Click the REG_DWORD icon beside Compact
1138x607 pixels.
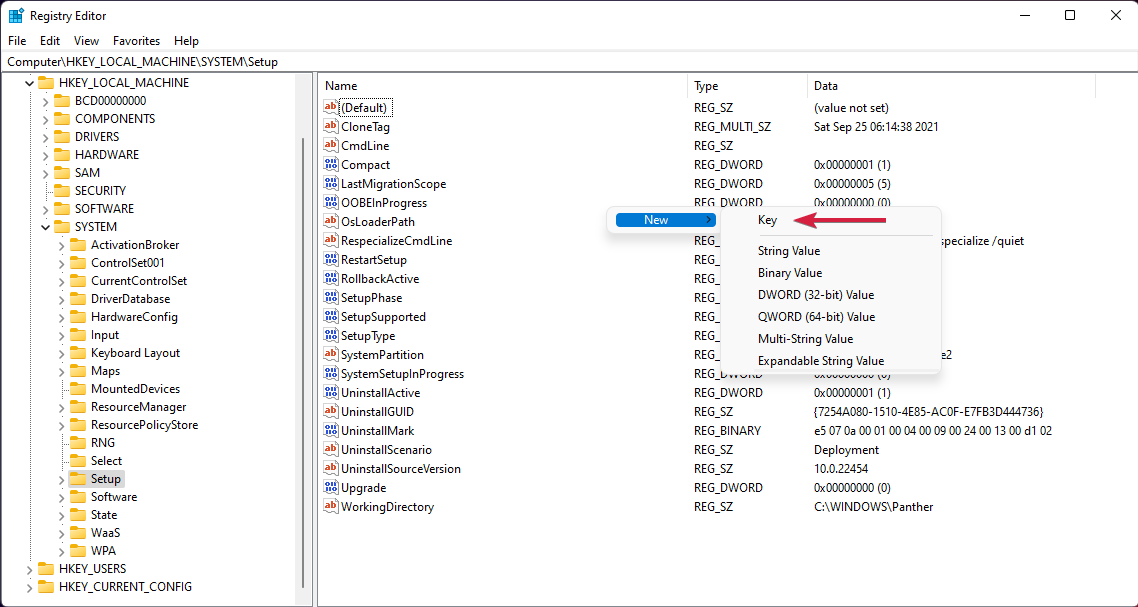(331, 164)
